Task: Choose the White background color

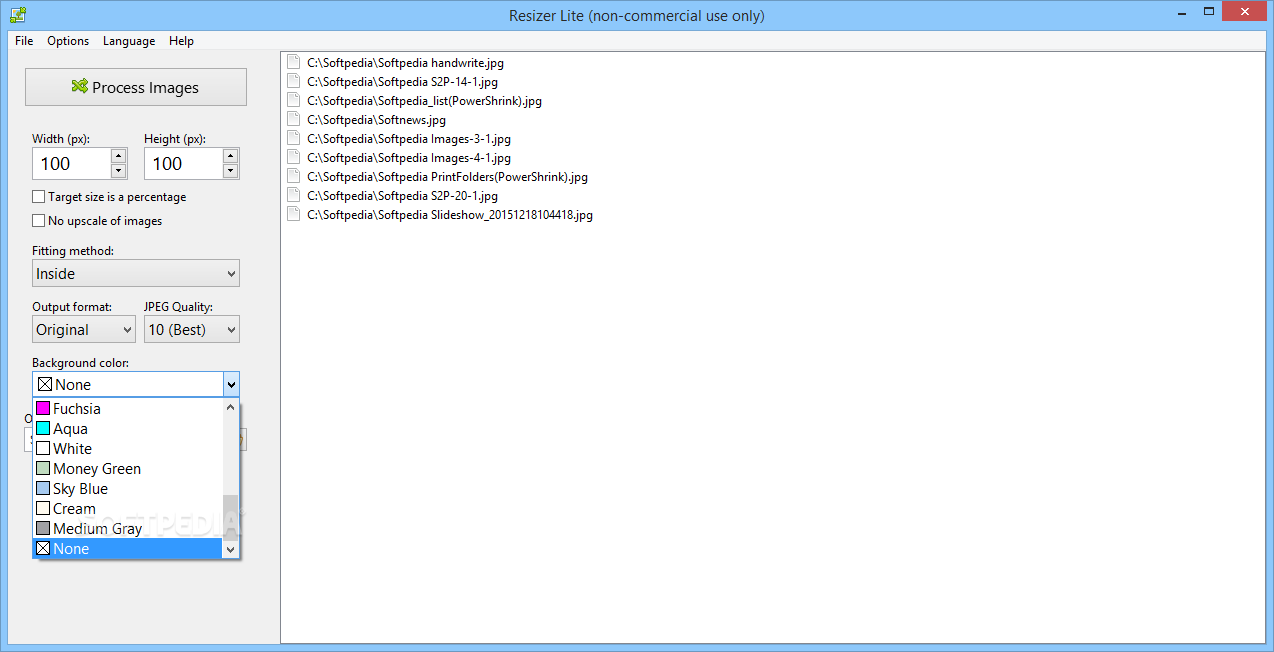Action: coord(128,448)
